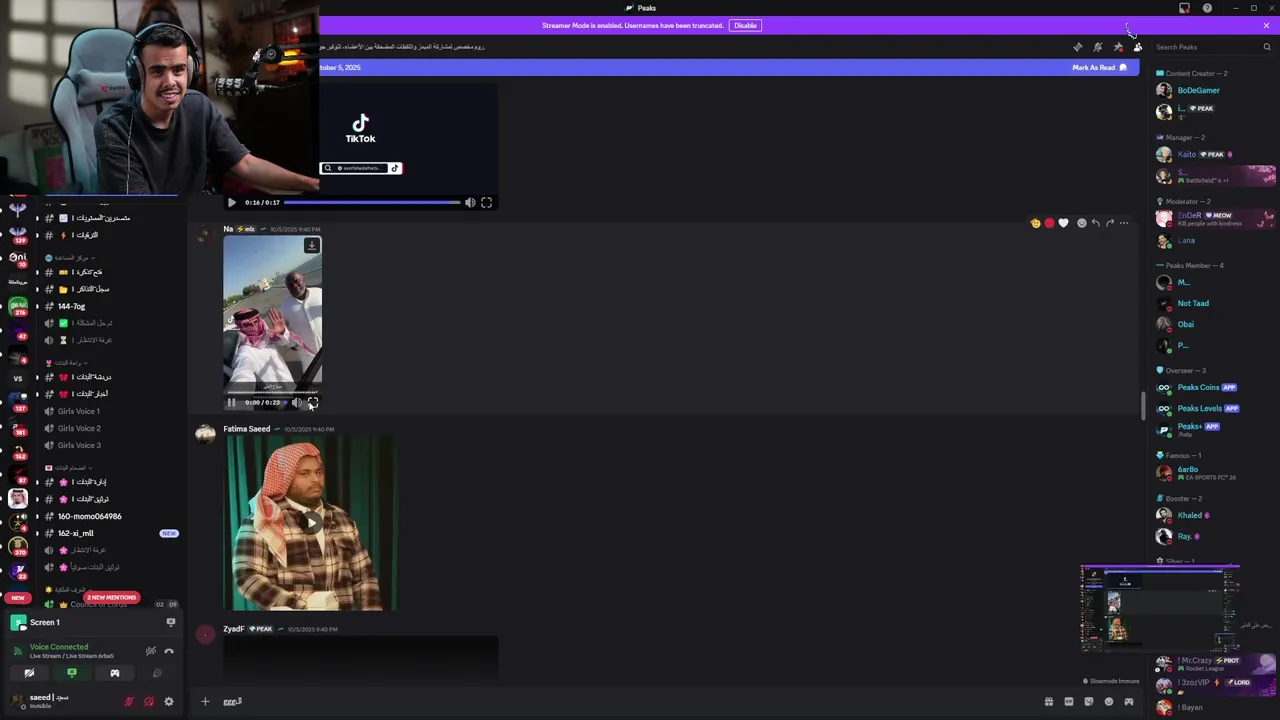Viewport: 1280px width, 720px height.
Task: Reply to Na's message
Action: point(1096,223)
